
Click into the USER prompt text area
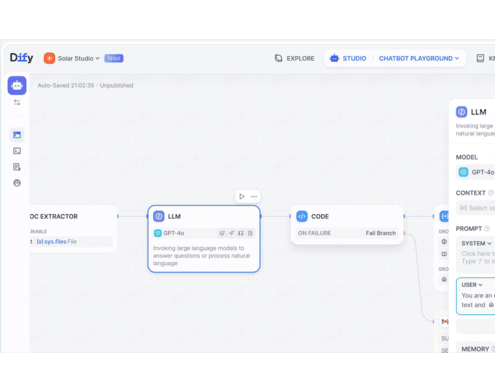point(478,300)
